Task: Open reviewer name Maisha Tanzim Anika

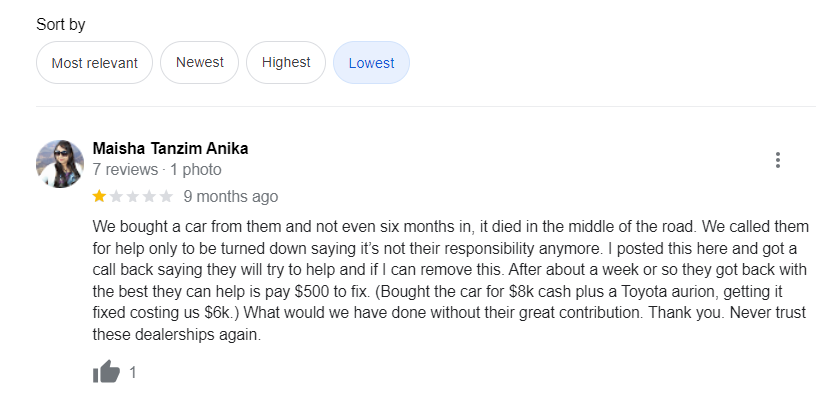Action: coord(170,149)
